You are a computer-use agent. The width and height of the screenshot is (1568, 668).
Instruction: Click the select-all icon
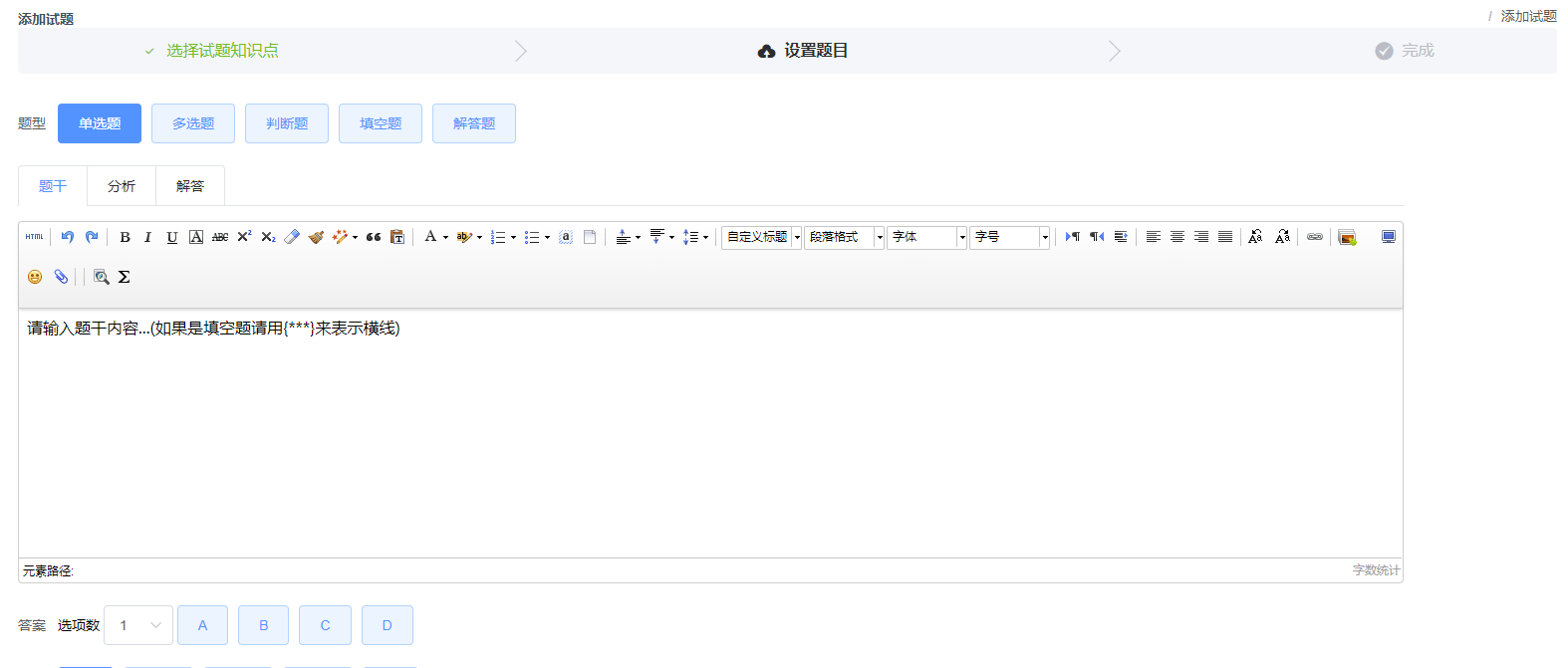click(x=566, y=237)
